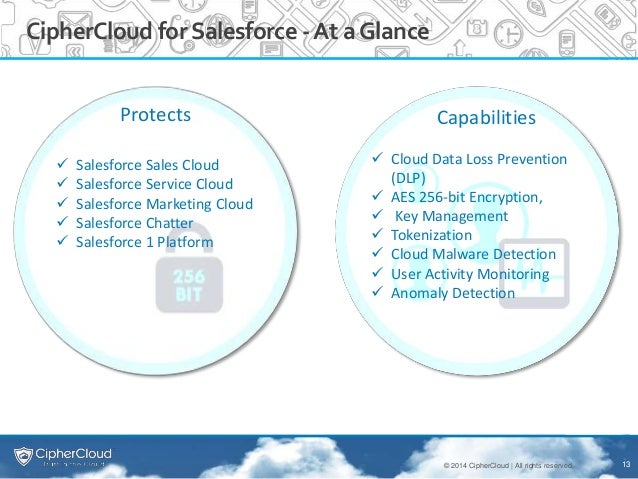The image size is (638, 479).
Task: Select the slide title 'CipherCloud for Salesforce - At a Glance'
Action: tap(227, 32)
